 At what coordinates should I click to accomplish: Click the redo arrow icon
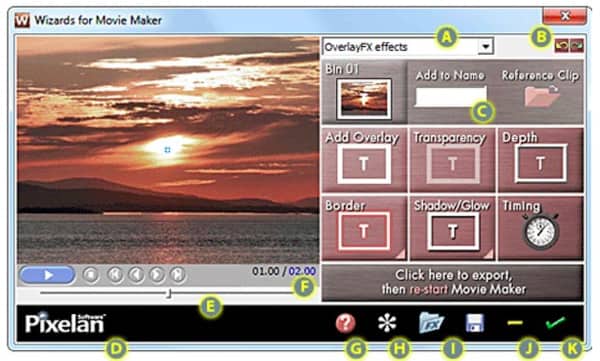pyautogui.click(x=577, y=46)
